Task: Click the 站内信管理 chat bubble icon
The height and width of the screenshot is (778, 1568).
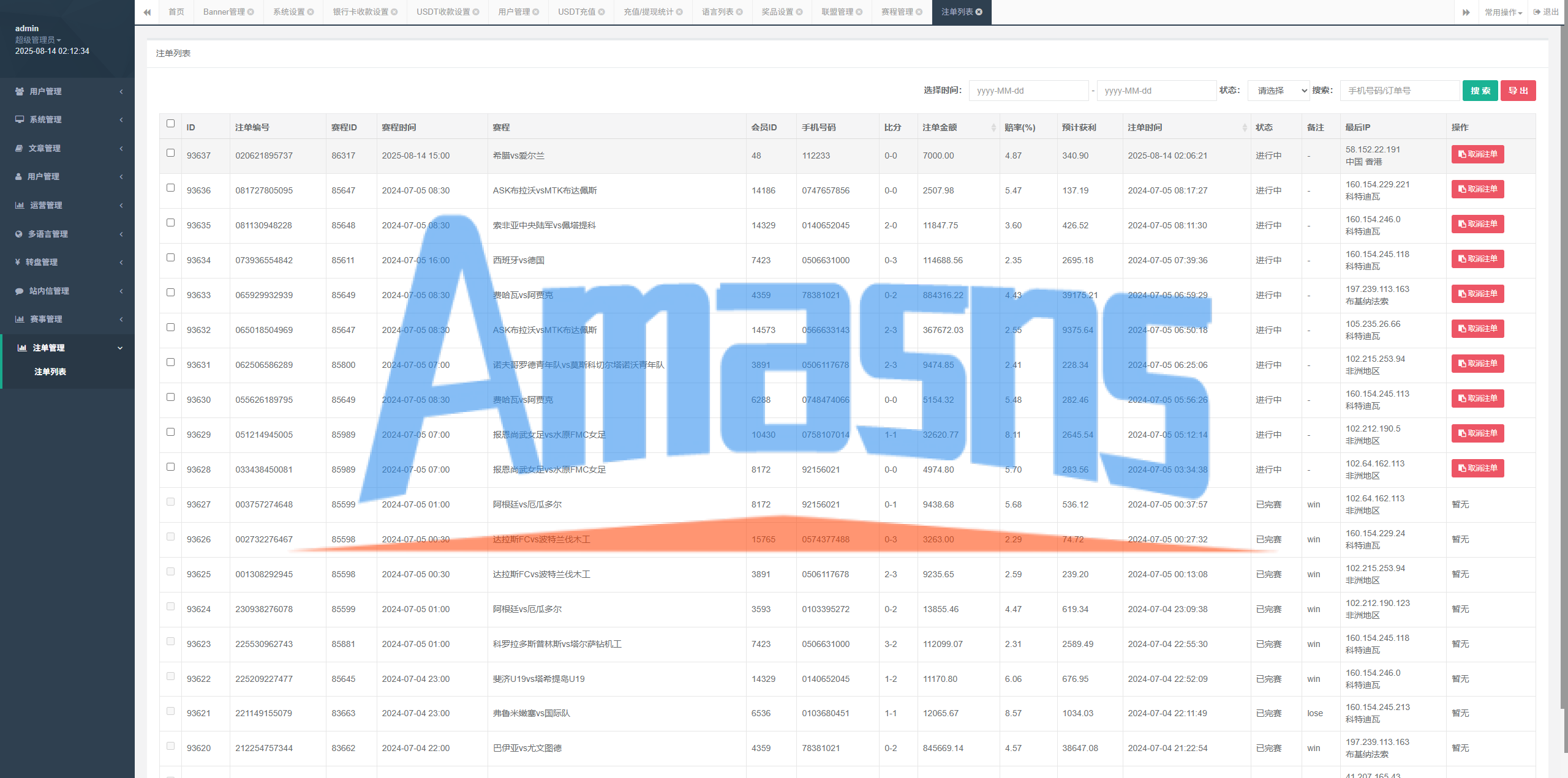Action: click(x=20, y=291)
